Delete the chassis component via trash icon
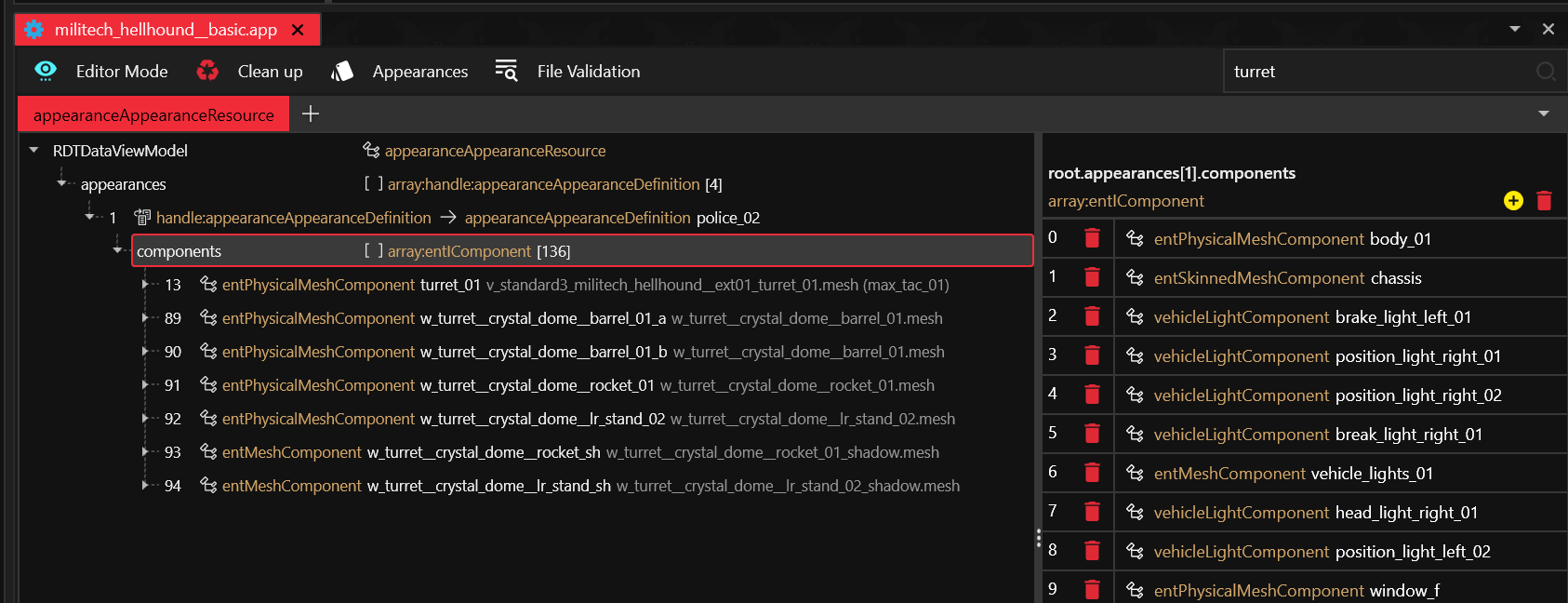The image size is (1568, 603). coord(1092,278)
